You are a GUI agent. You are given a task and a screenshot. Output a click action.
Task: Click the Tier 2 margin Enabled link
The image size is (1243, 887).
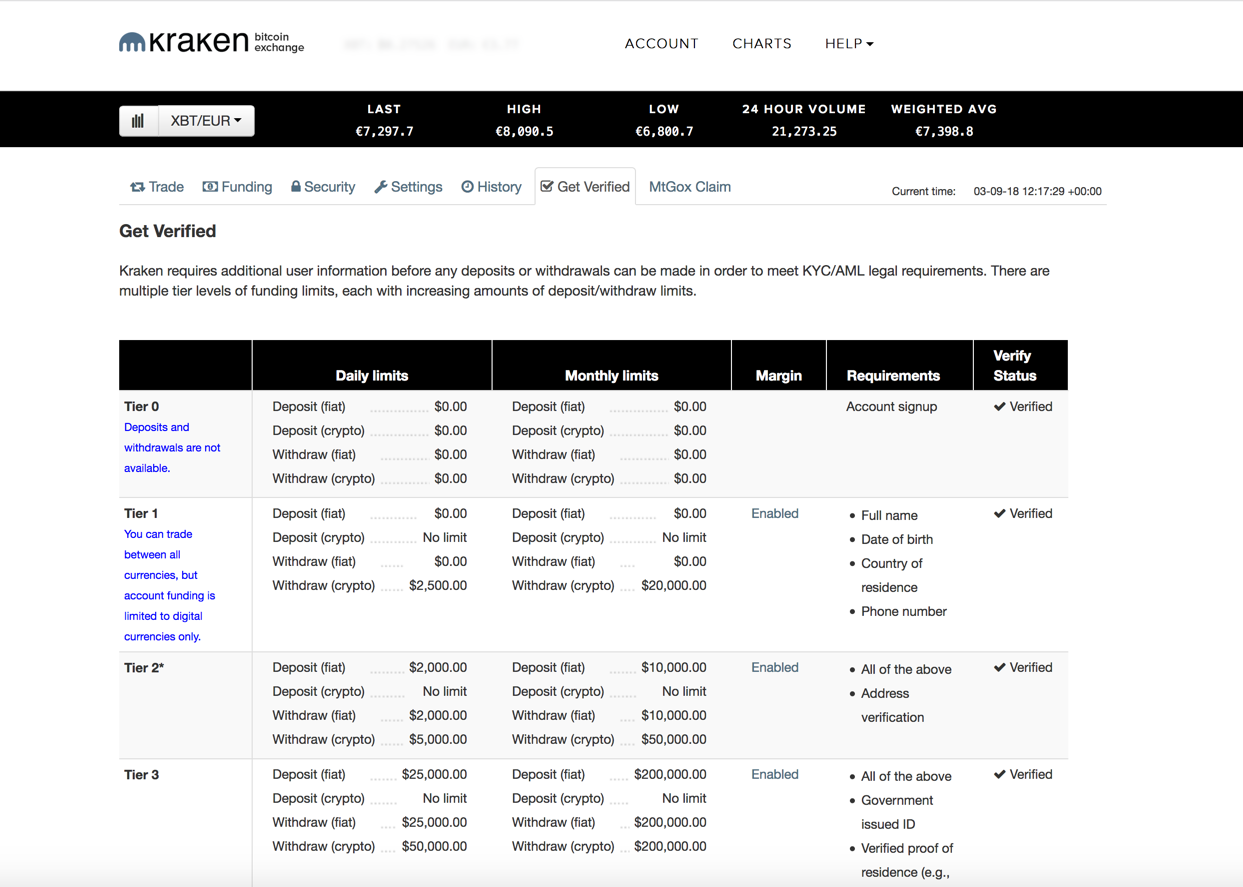(x=775, y=668)
